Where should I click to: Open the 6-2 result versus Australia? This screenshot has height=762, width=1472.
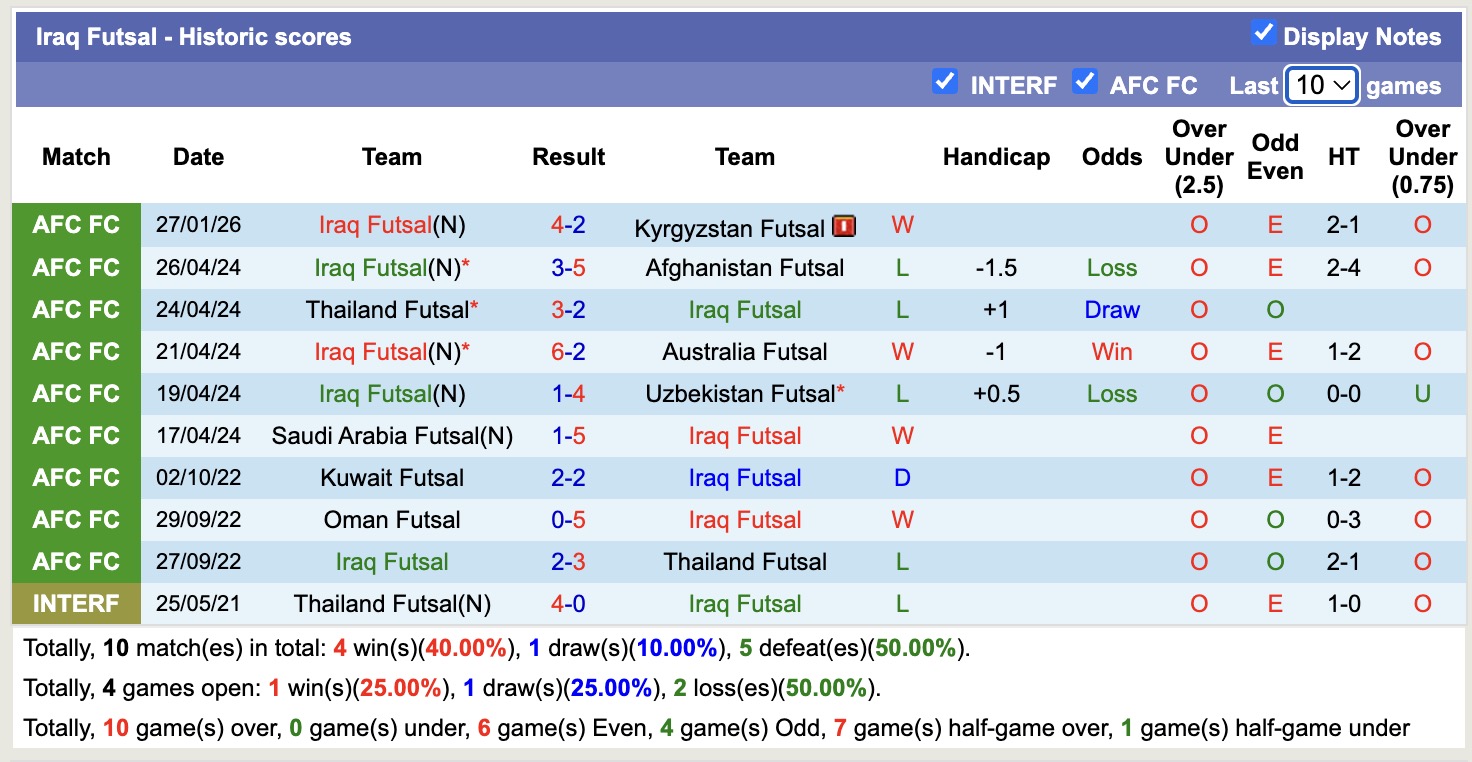(568, 352)
